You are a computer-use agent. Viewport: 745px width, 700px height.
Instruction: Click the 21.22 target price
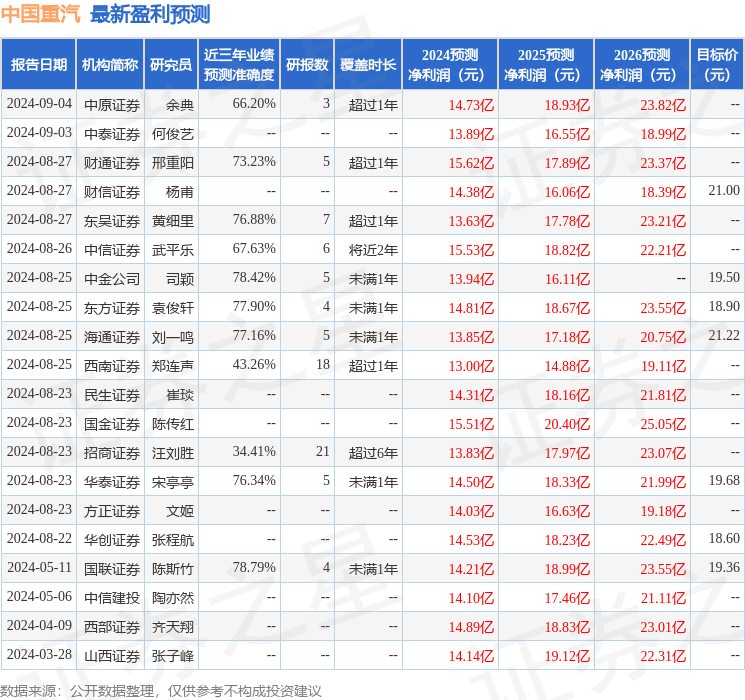(724, 336)
